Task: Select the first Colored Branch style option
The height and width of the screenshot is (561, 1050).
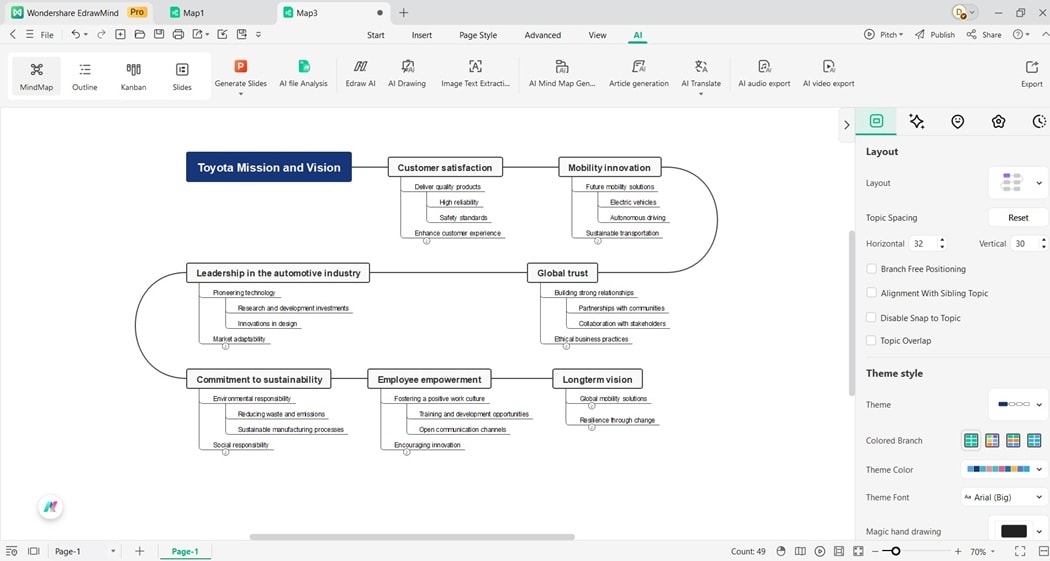Action: click(x=971, y=440)
